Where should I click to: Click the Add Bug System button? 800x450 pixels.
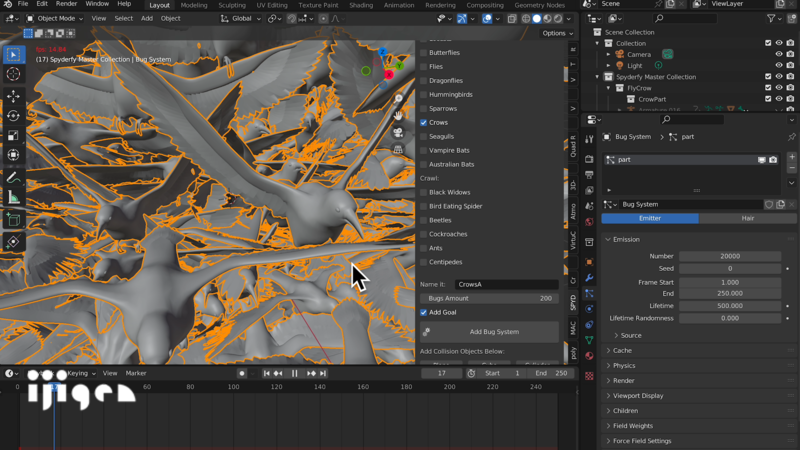pos(489,332)
